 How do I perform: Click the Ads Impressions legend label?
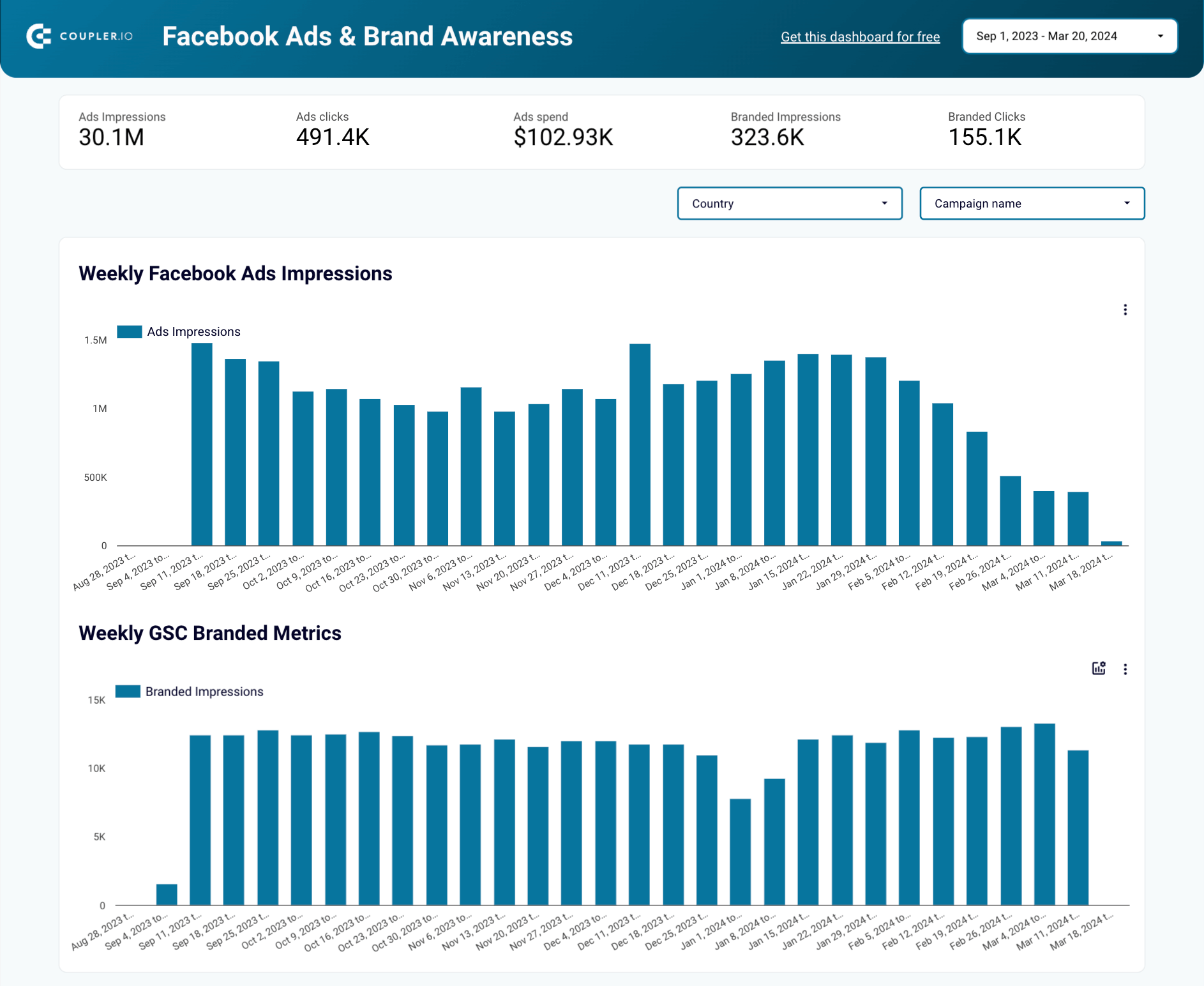pyautogui.click(x=194, y=331)
